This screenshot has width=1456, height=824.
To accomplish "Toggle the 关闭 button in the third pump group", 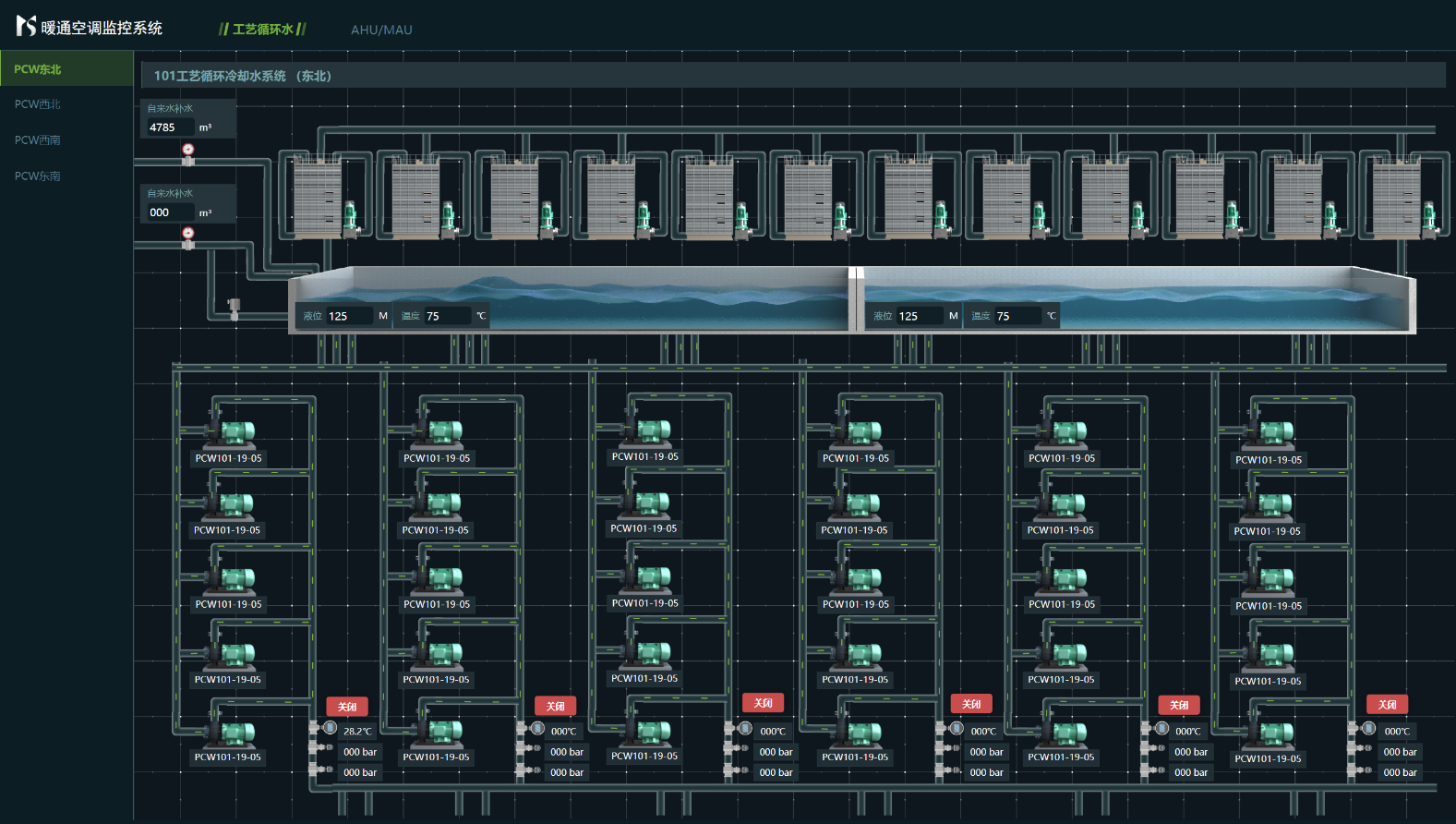I will (763, 703).
